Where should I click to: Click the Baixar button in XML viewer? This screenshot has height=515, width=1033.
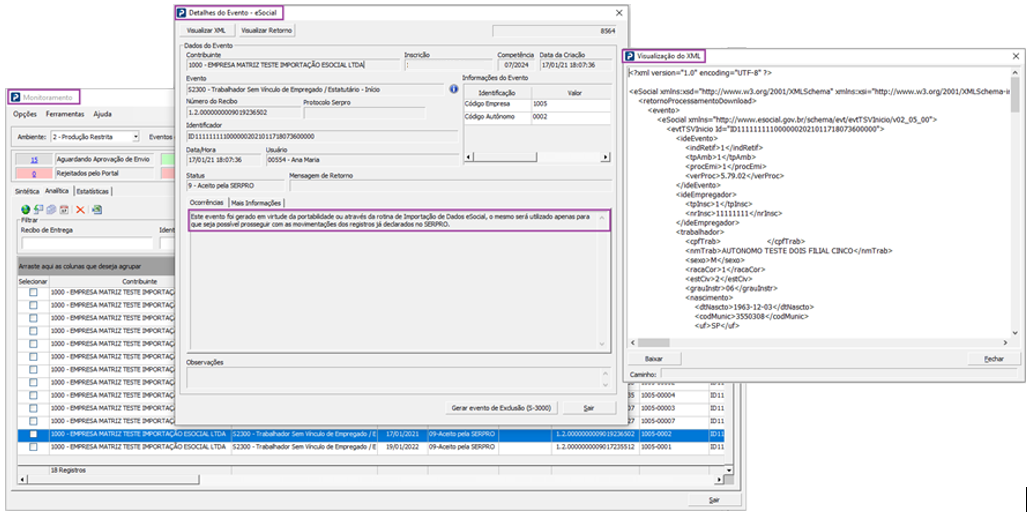point(654,359)
